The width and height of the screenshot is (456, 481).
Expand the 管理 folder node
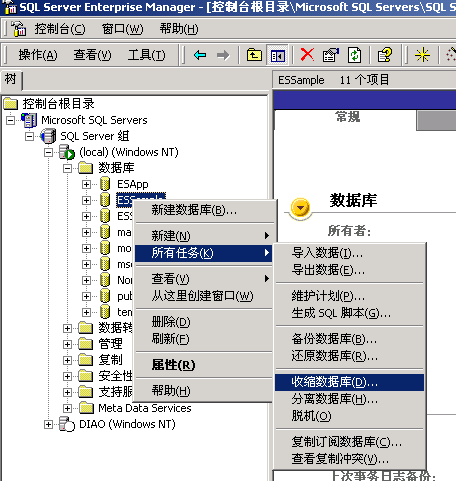68,344
